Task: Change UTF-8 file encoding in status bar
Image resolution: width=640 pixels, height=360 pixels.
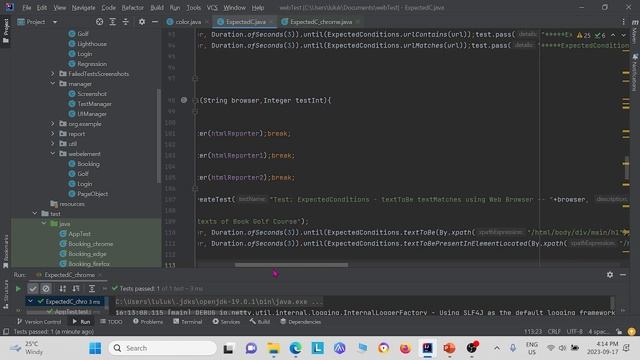Action: [575, 331]
